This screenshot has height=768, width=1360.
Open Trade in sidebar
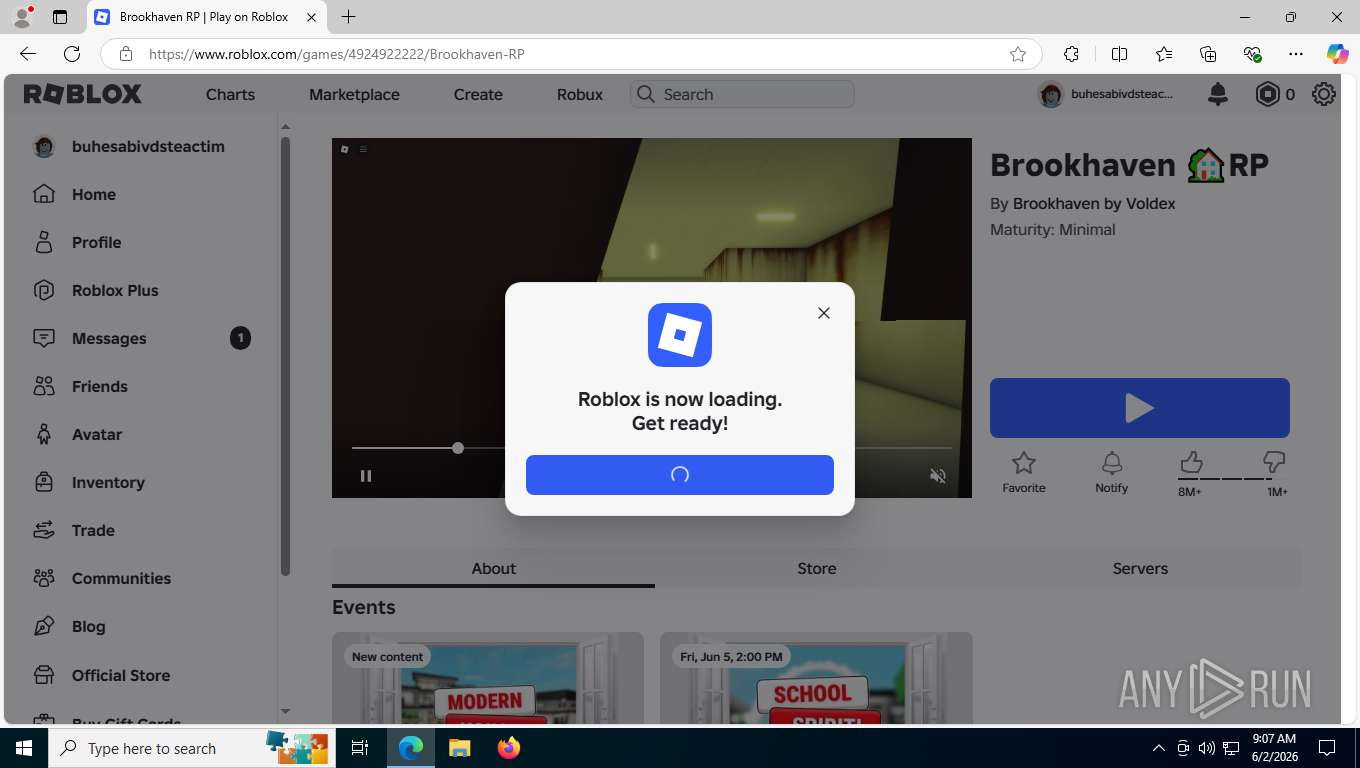point(74,530)
